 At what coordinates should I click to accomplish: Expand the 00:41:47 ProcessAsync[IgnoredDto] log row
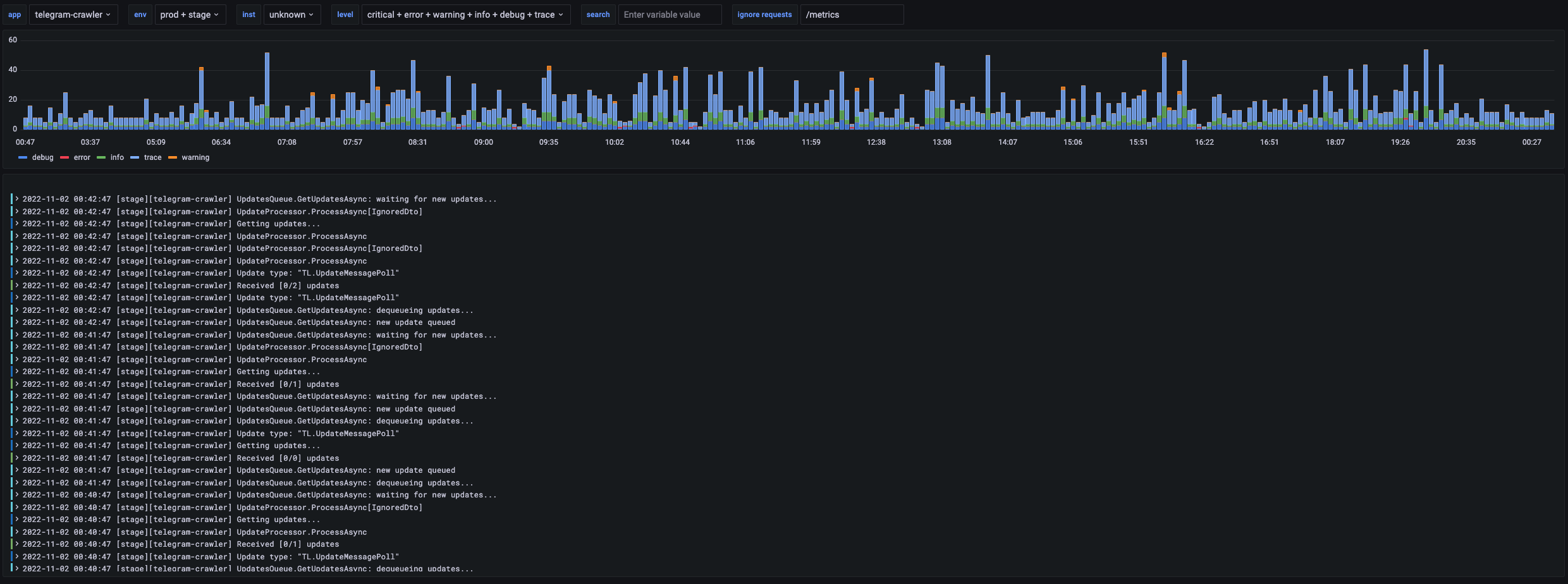(x=17, y=347)
